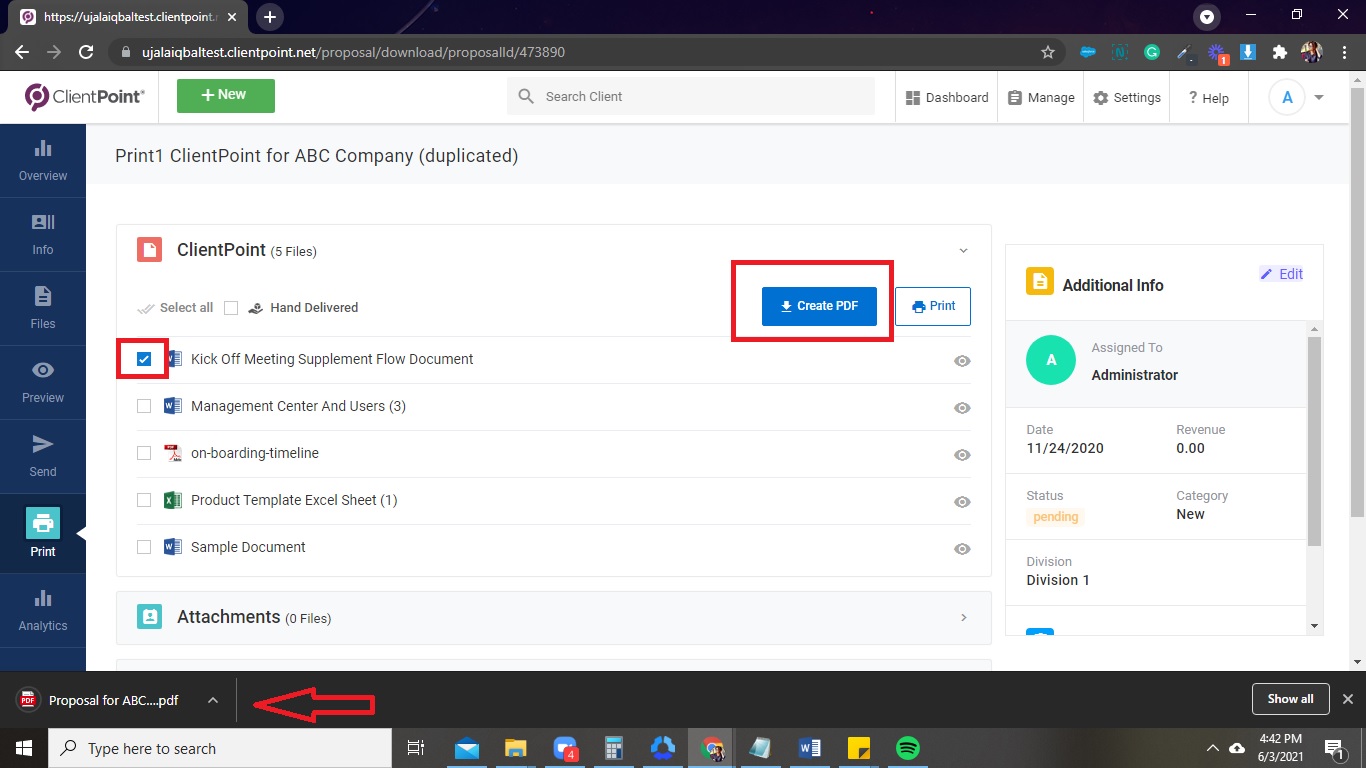This screenshot has width=1366, height=768.
Task: Click Select all files
Action: [175, 308]
